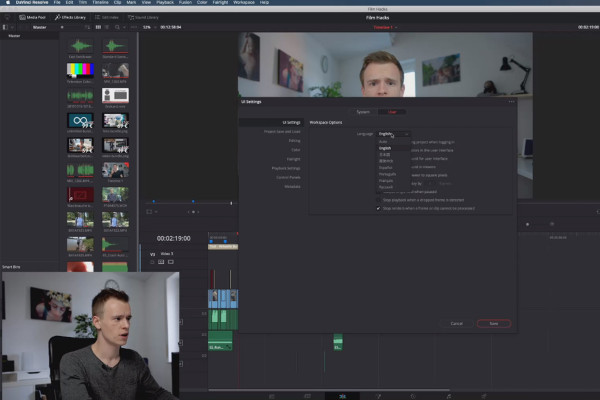Open the Deliver page rocket icon
The image size is (600, 400).
(484, 396)
